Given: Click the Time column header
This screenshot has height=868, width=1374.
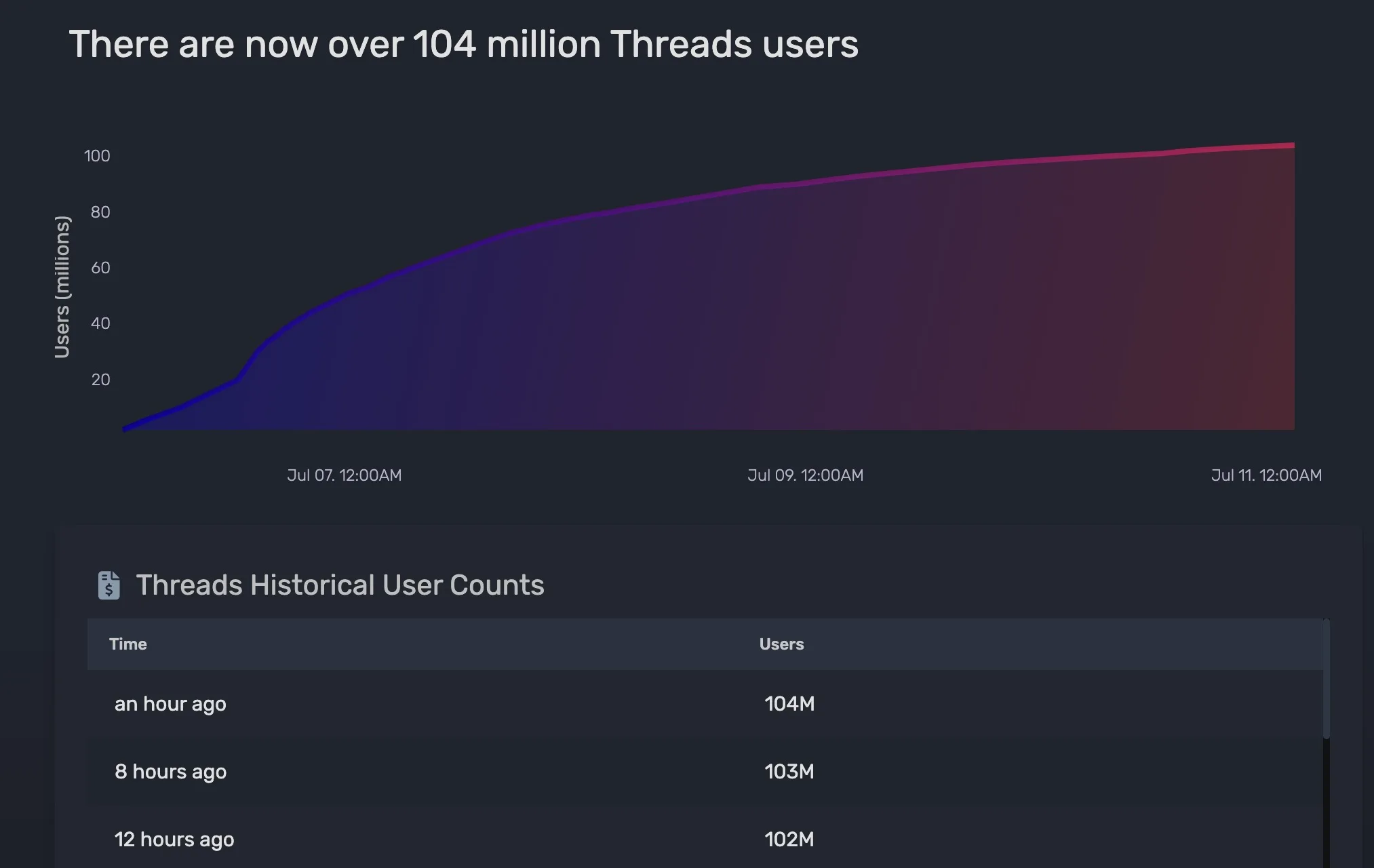Looking at the screenshot, I should click(127, 644).
